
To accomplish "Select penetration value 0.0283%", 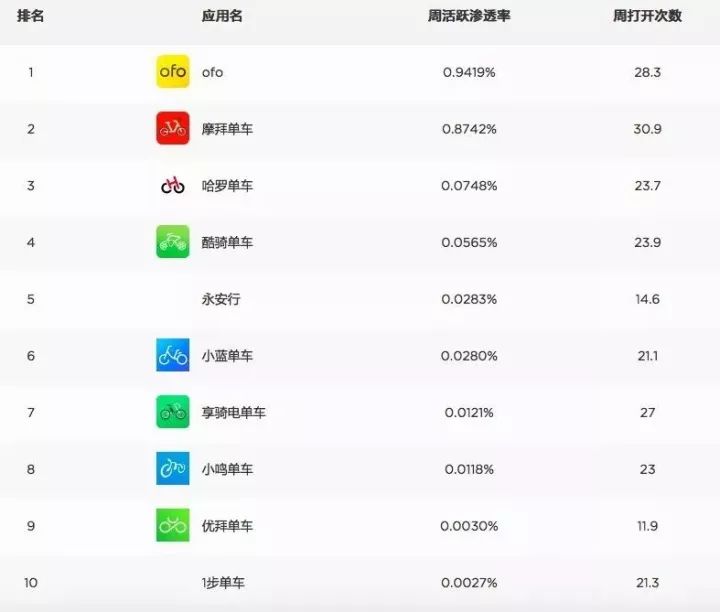I will click(x=469, y=299).
